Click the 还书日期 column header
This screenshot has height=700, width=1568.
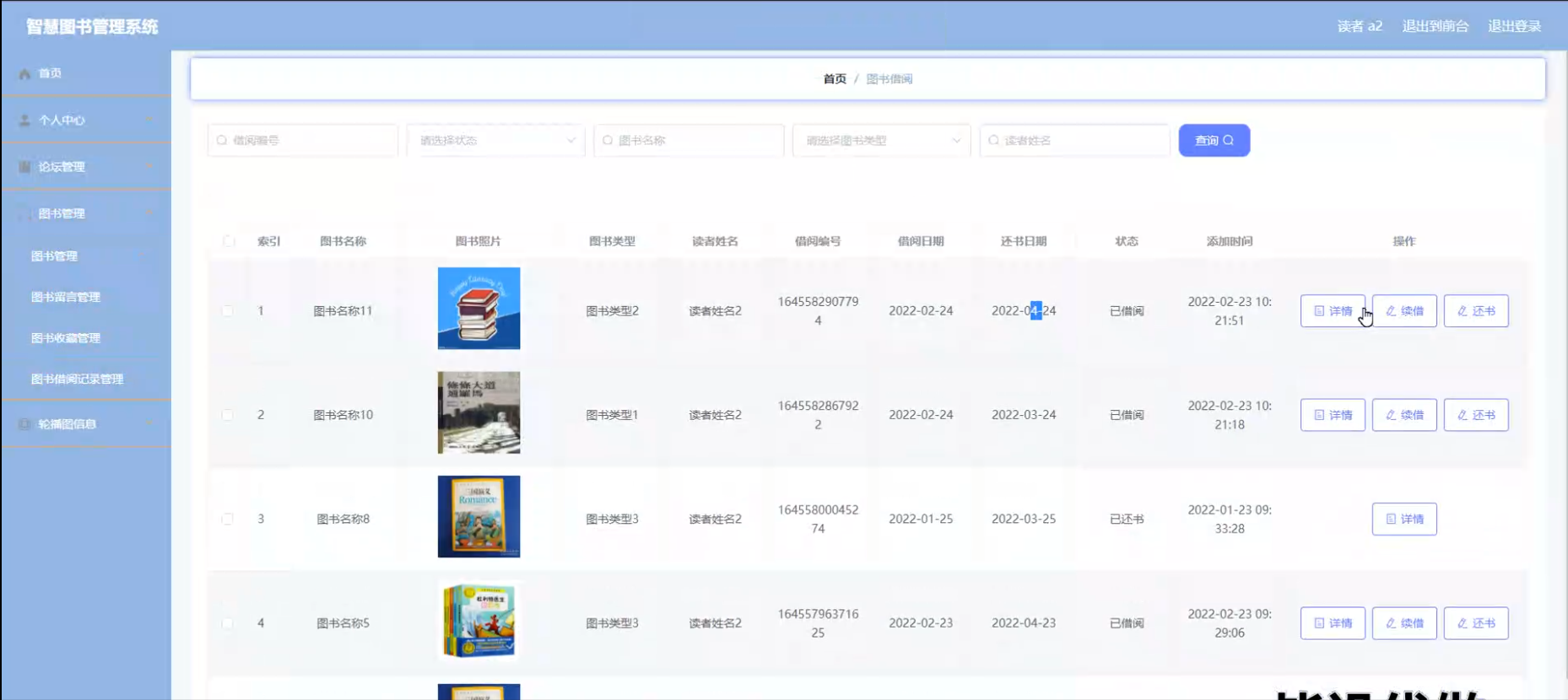(x=1024, y=241)
